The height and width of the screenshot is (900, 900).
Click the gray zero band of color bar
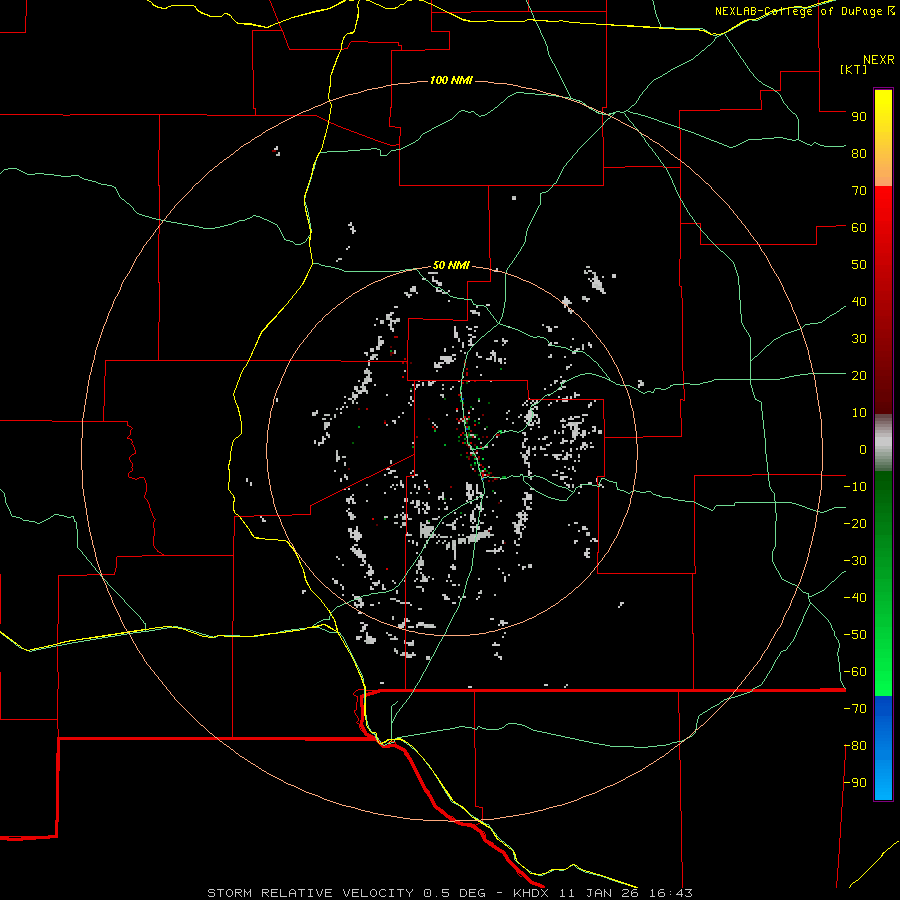[883, 443]
